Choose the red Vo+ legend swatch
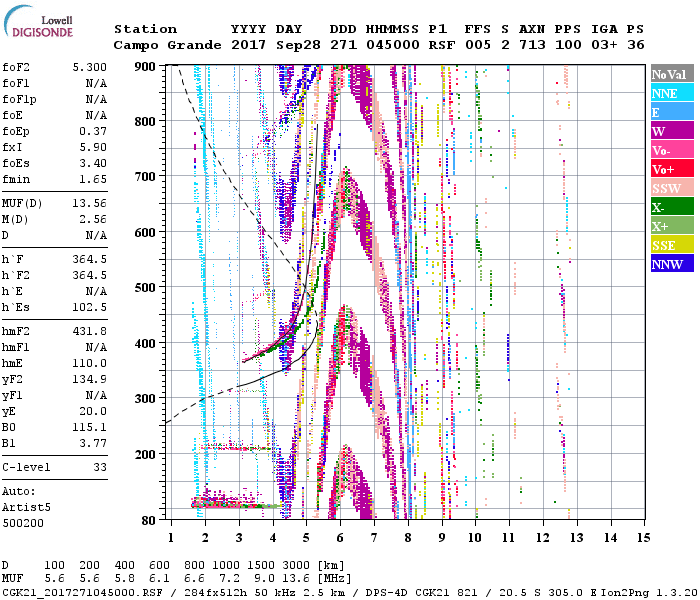The width and height of the screenshot is (700, 600). [672, 169]
